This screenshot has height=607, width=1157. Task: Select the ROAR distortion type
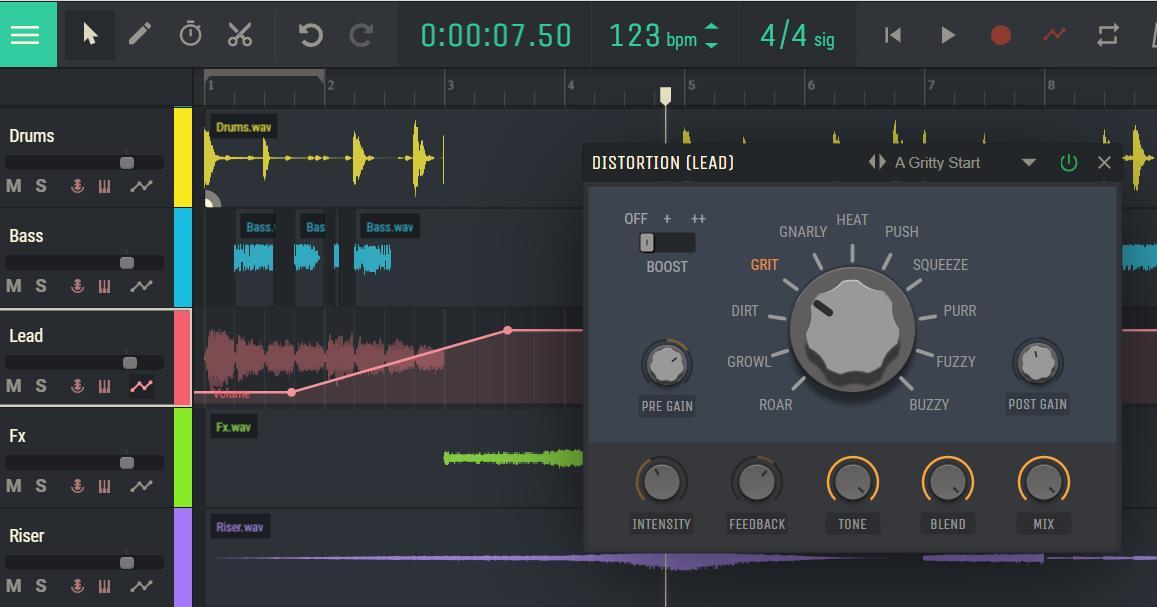point(776,405)
